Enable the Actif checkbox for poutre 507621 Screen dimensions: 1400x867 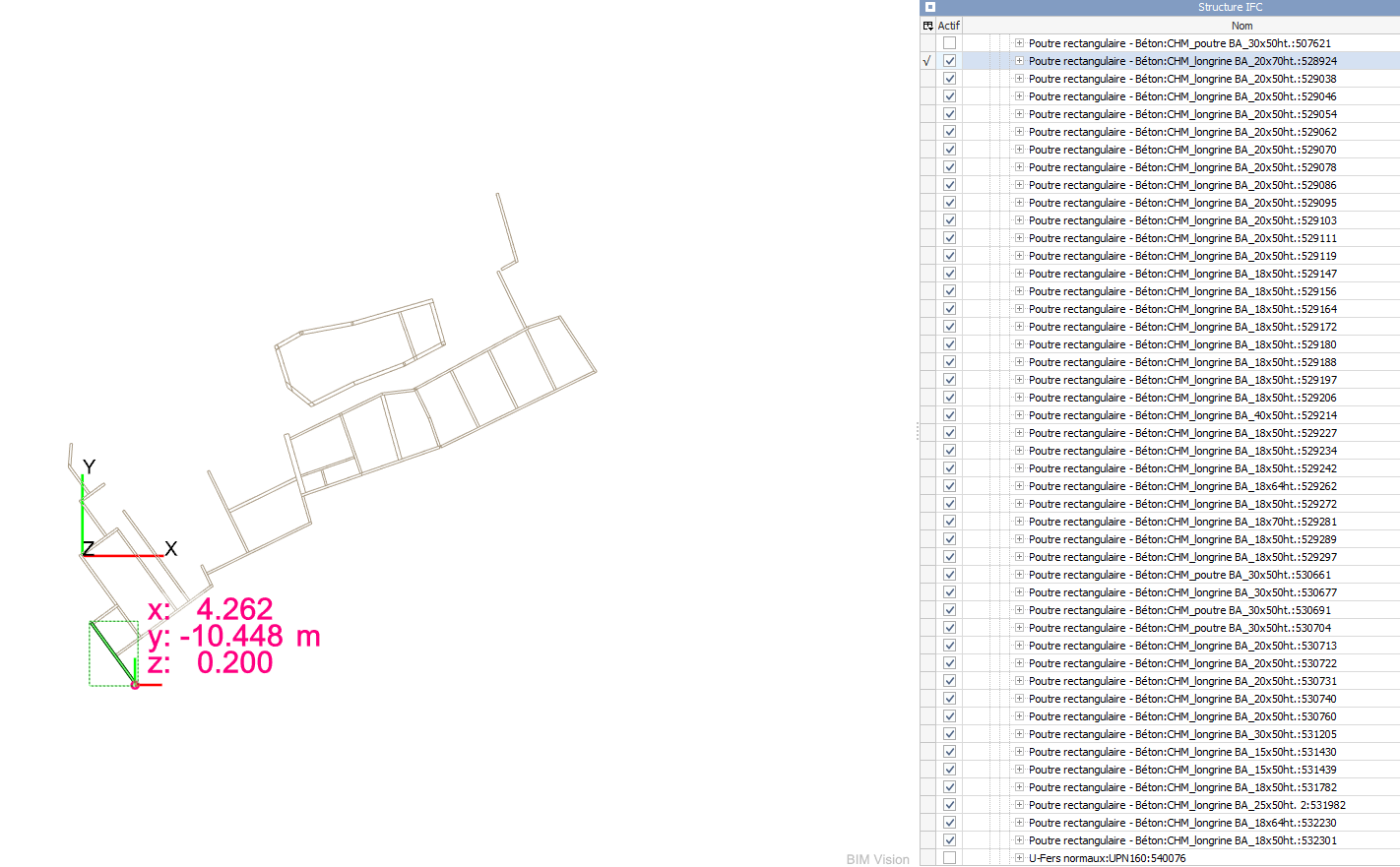tap(949, 43)
